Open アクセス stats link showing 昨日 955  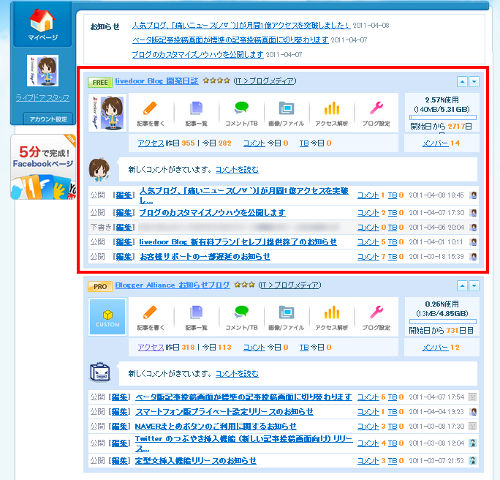pos(151,143)
